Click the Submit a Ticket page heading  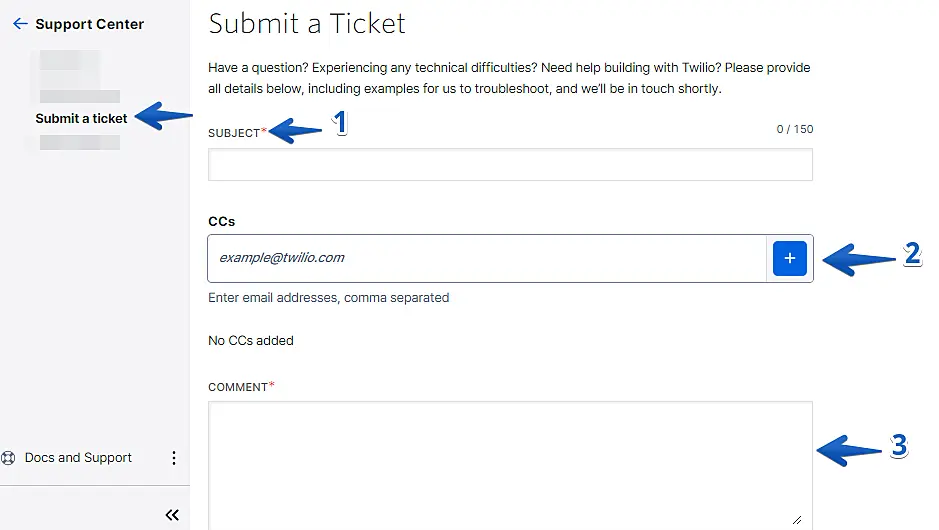pyautogui.click(x=307, y=23)
